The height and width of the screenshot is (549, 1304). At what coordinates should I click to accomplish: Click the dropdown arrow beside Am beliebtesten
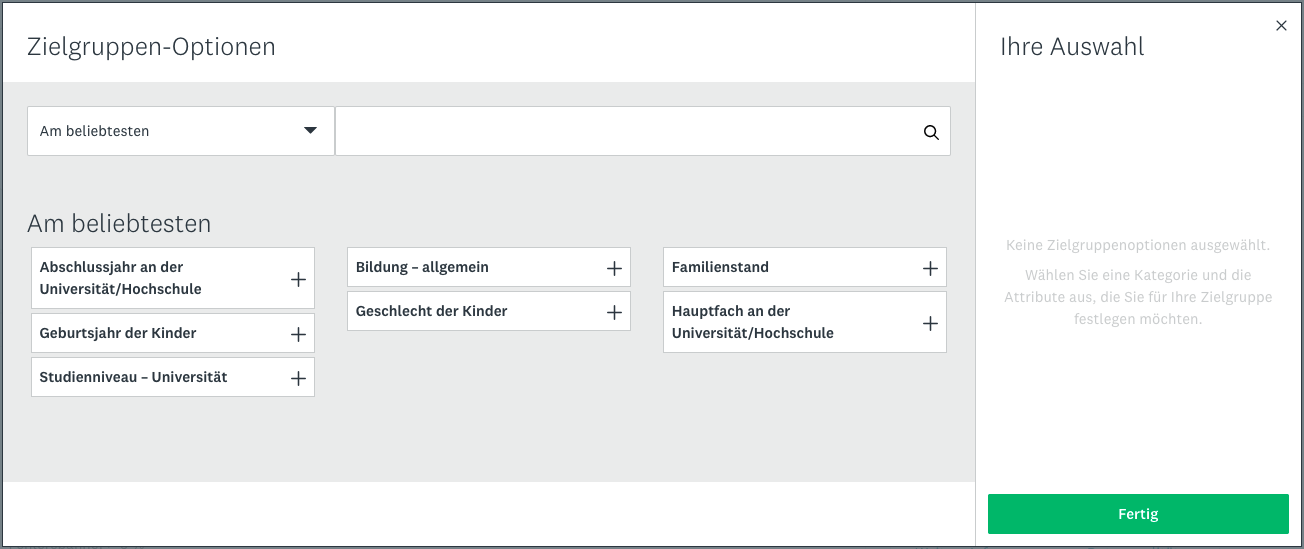[x=310, y=131]
